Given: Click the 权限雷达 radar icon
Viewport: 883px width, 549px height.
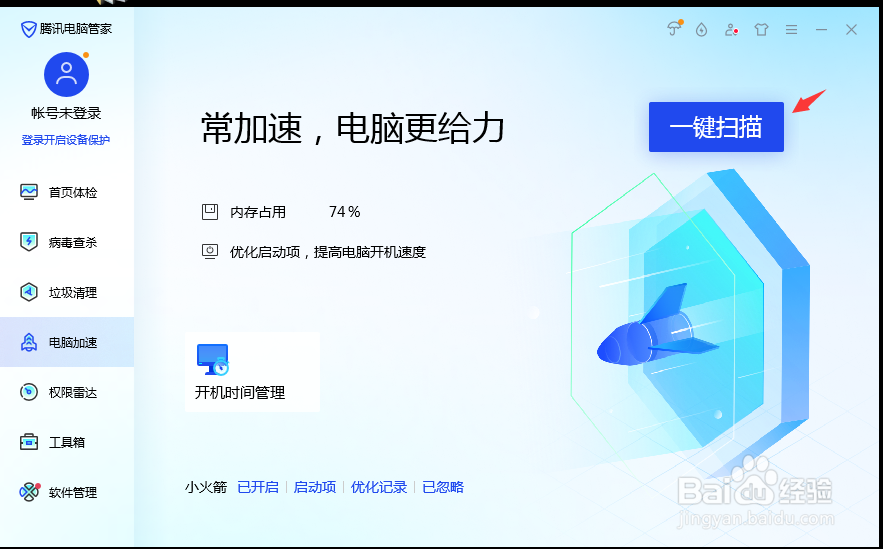Looking at the screenshot, I should (x=29, y=392).
